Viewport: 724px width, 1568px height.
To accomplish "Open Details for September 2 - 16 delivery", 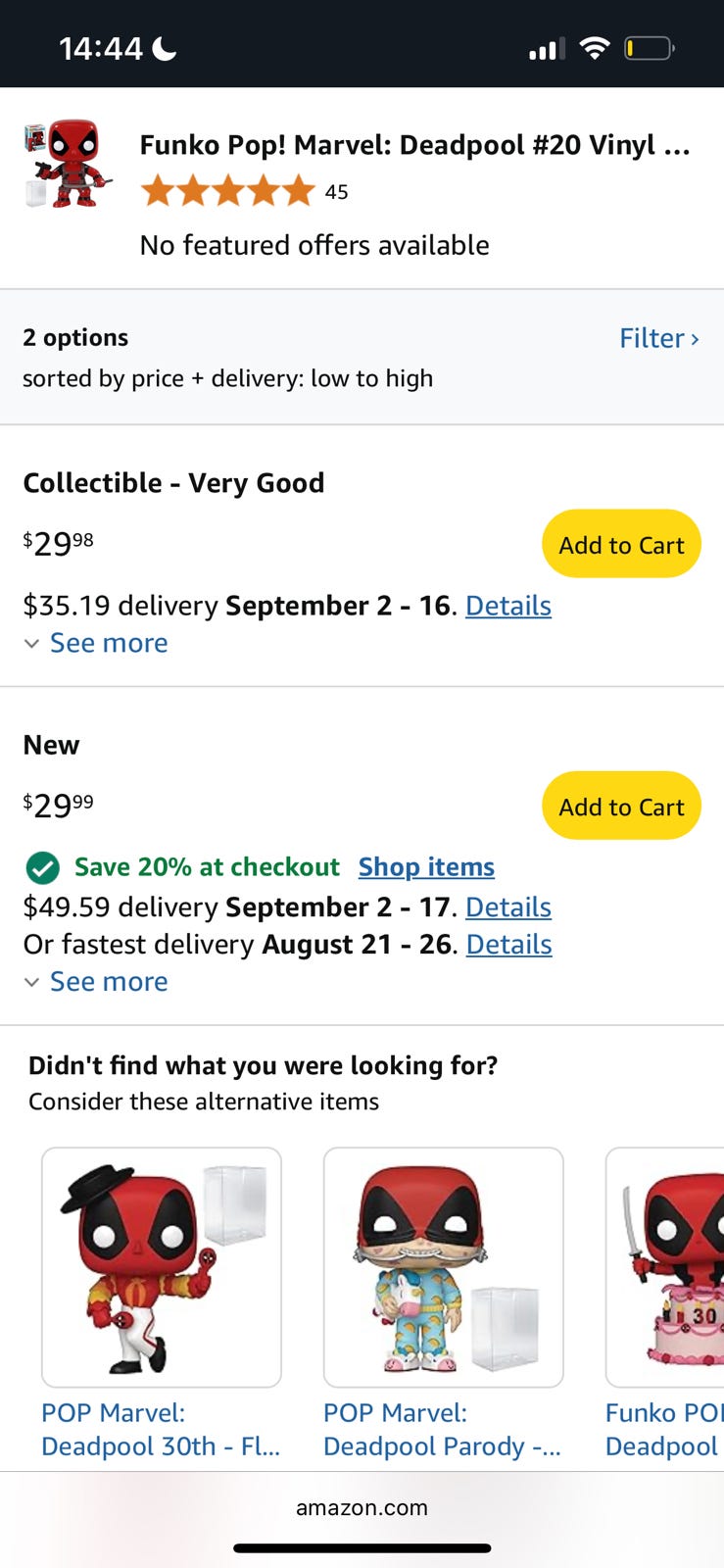I will pos(507,606).
